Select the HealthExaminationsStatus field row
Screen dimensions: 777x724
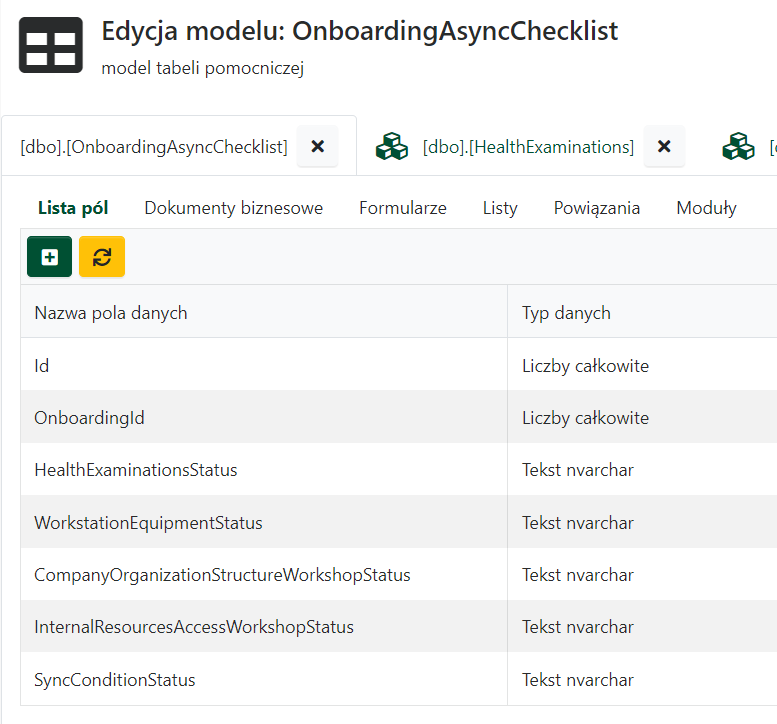point(136,470)
